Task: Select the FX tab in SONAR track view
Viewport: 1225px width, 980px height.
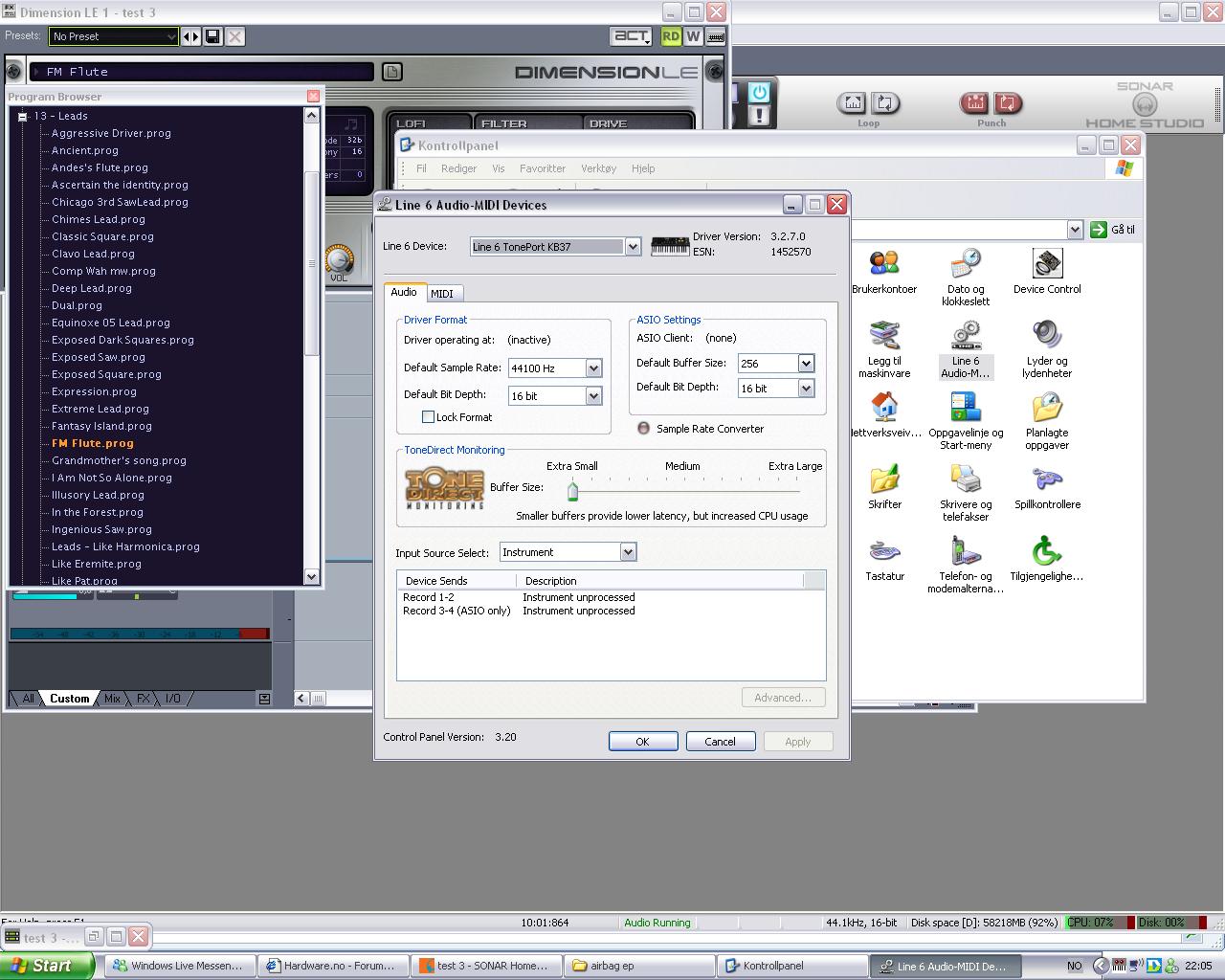Action: 144,699
